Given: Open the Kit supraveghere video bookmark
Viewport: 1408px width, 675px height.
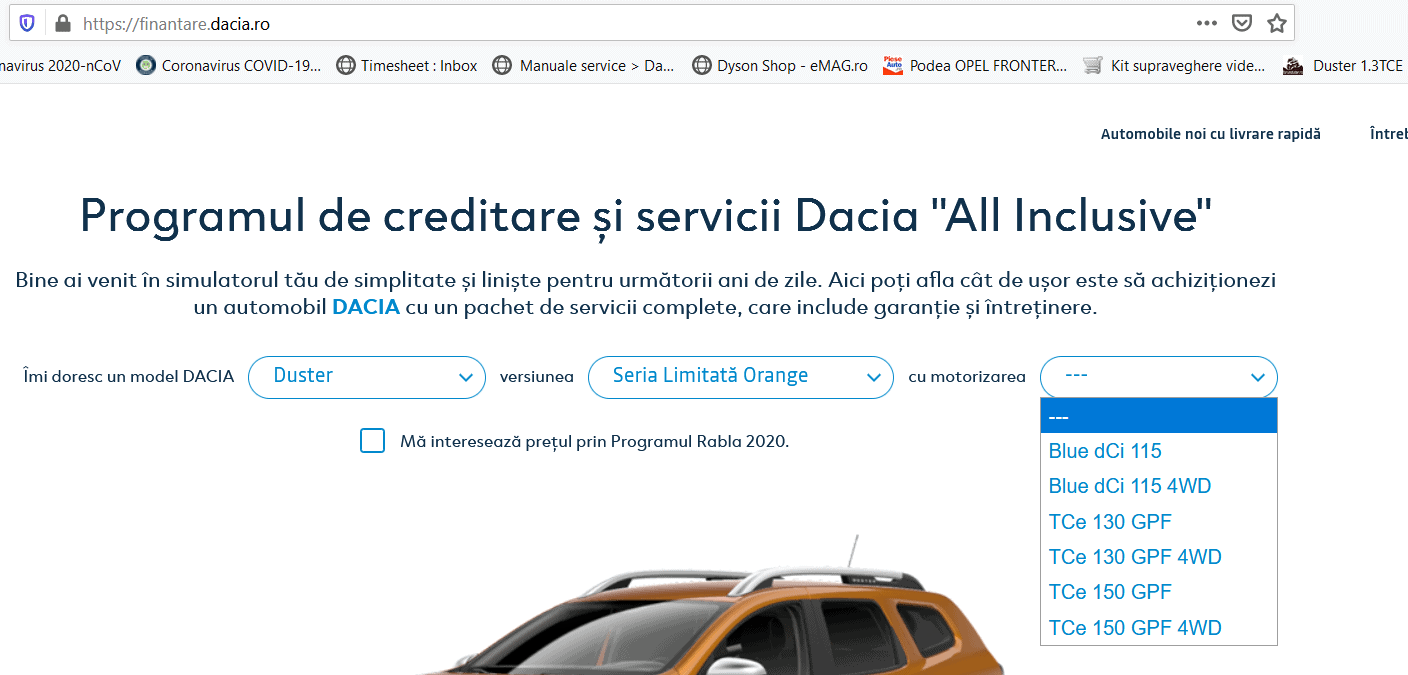Looking at the screenshot, I should [1175, 66].
